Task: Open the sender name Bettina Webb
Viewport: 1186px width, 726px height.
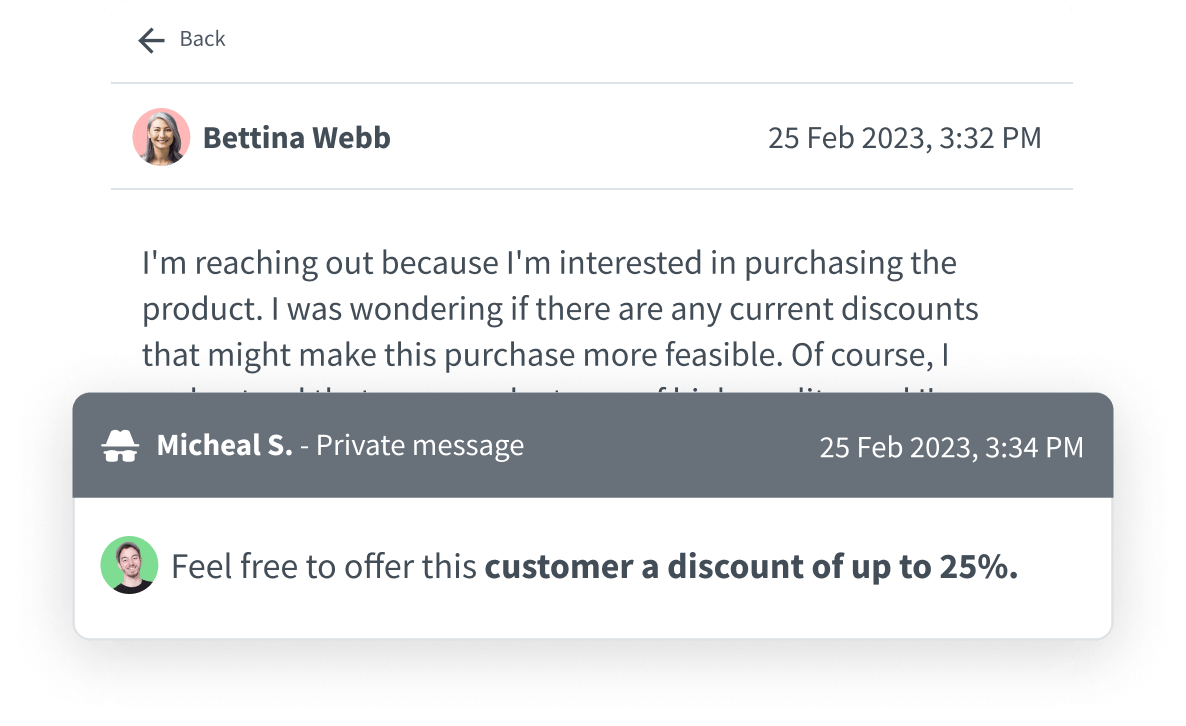Action: click(296, 136)
